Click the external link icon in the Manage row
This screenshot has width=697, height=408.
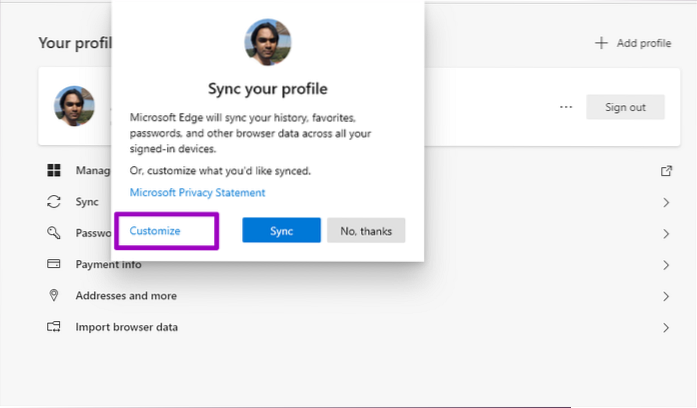666,171
